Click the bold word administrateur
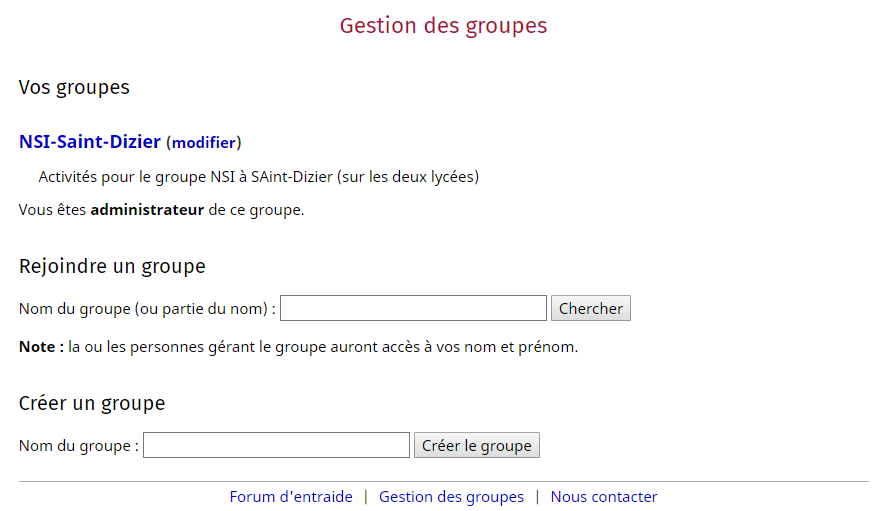This screenshot has height=511, width=878. [x=147, y=210]
